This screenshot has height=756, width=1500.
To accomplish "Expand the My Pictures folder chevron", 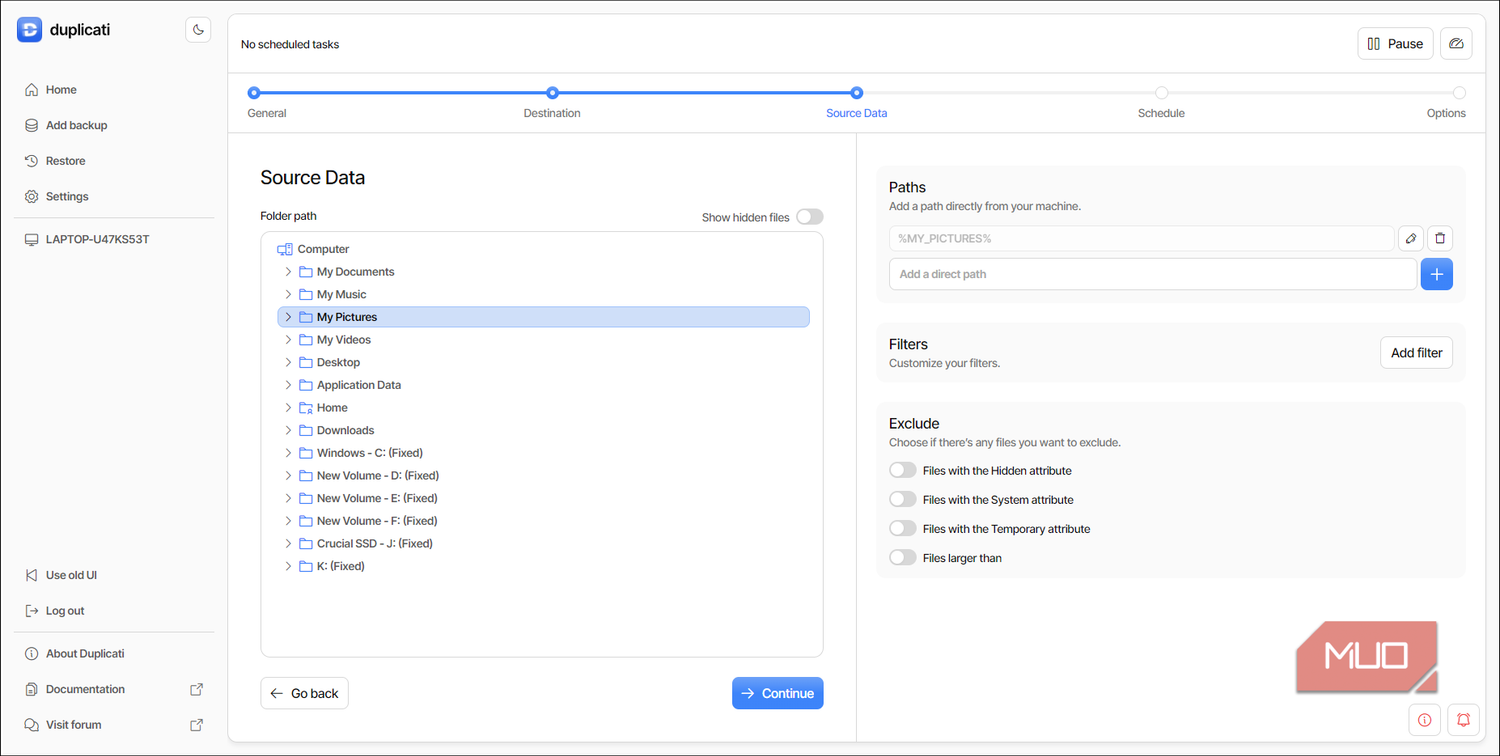I will tap(288, 317).
